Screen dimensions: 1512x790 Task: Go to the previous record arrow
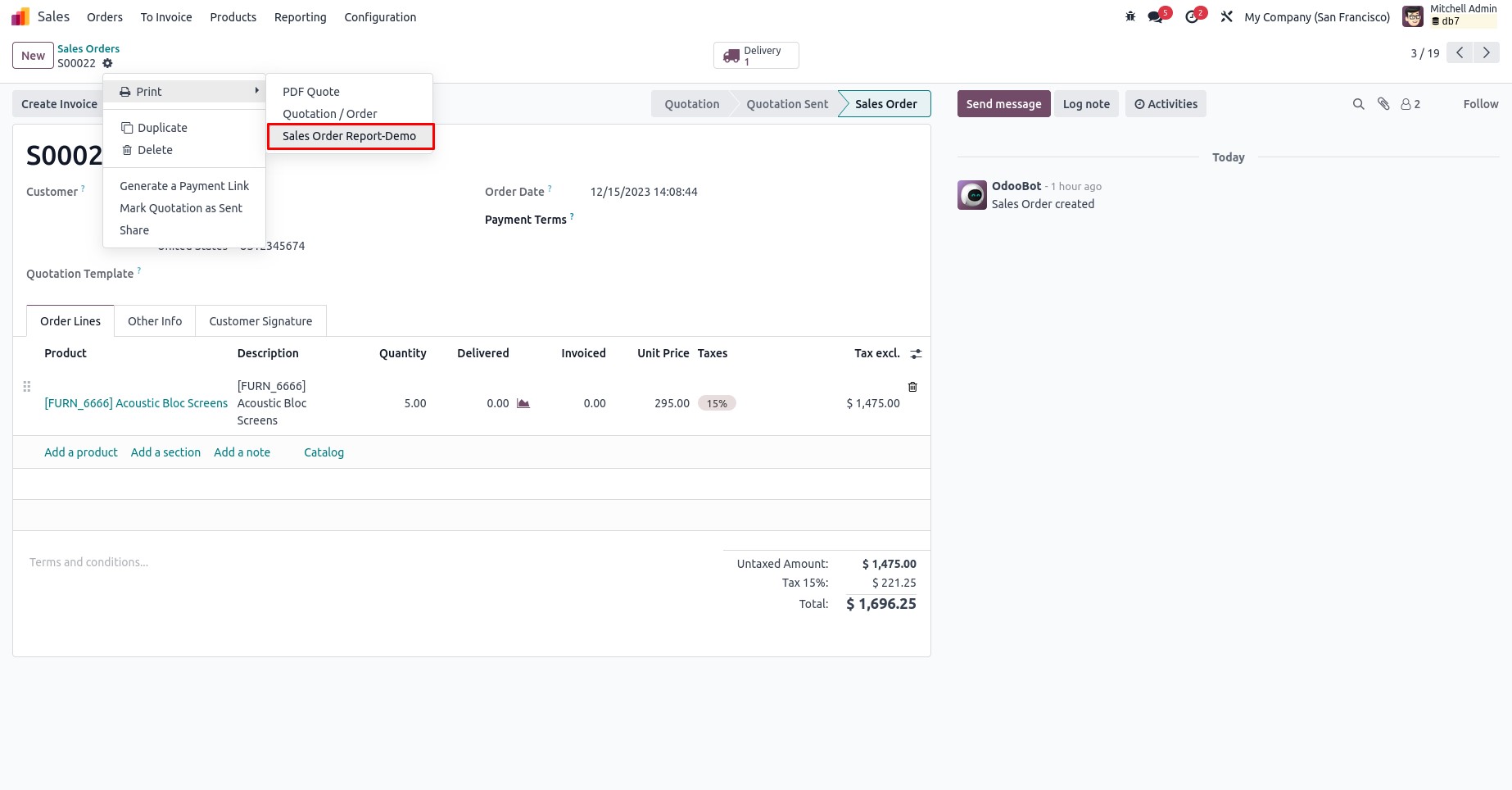point(1460,53)
